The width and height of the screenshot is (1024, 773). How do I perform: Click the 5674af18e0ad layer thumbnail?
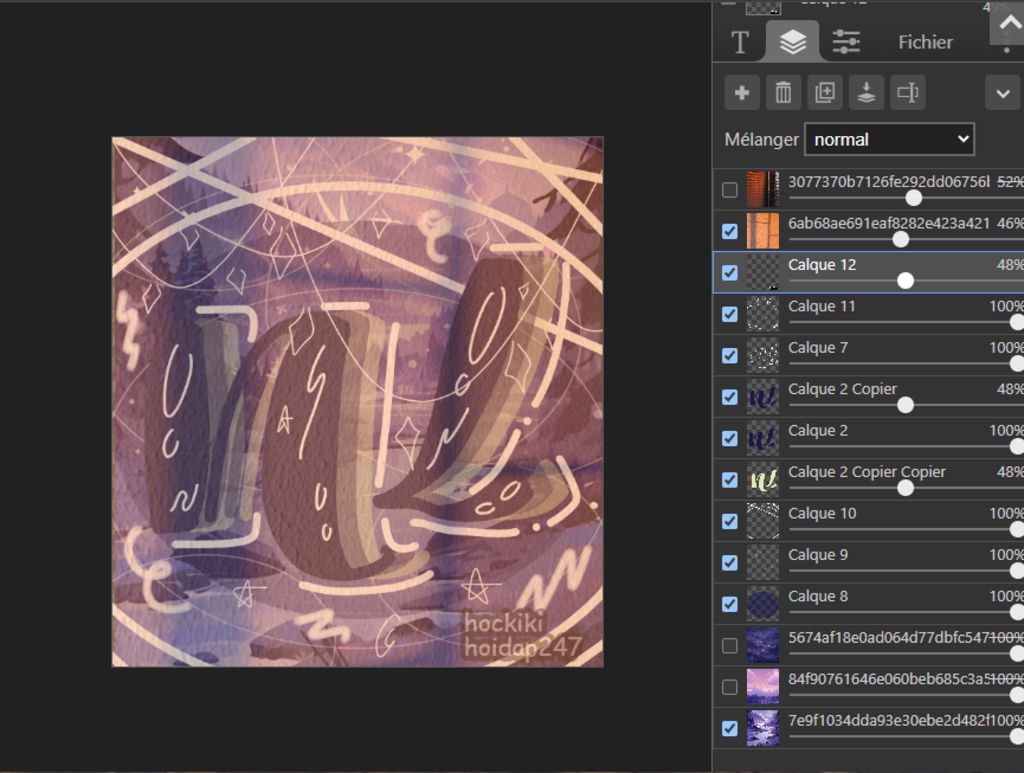(x=763, y=646)
